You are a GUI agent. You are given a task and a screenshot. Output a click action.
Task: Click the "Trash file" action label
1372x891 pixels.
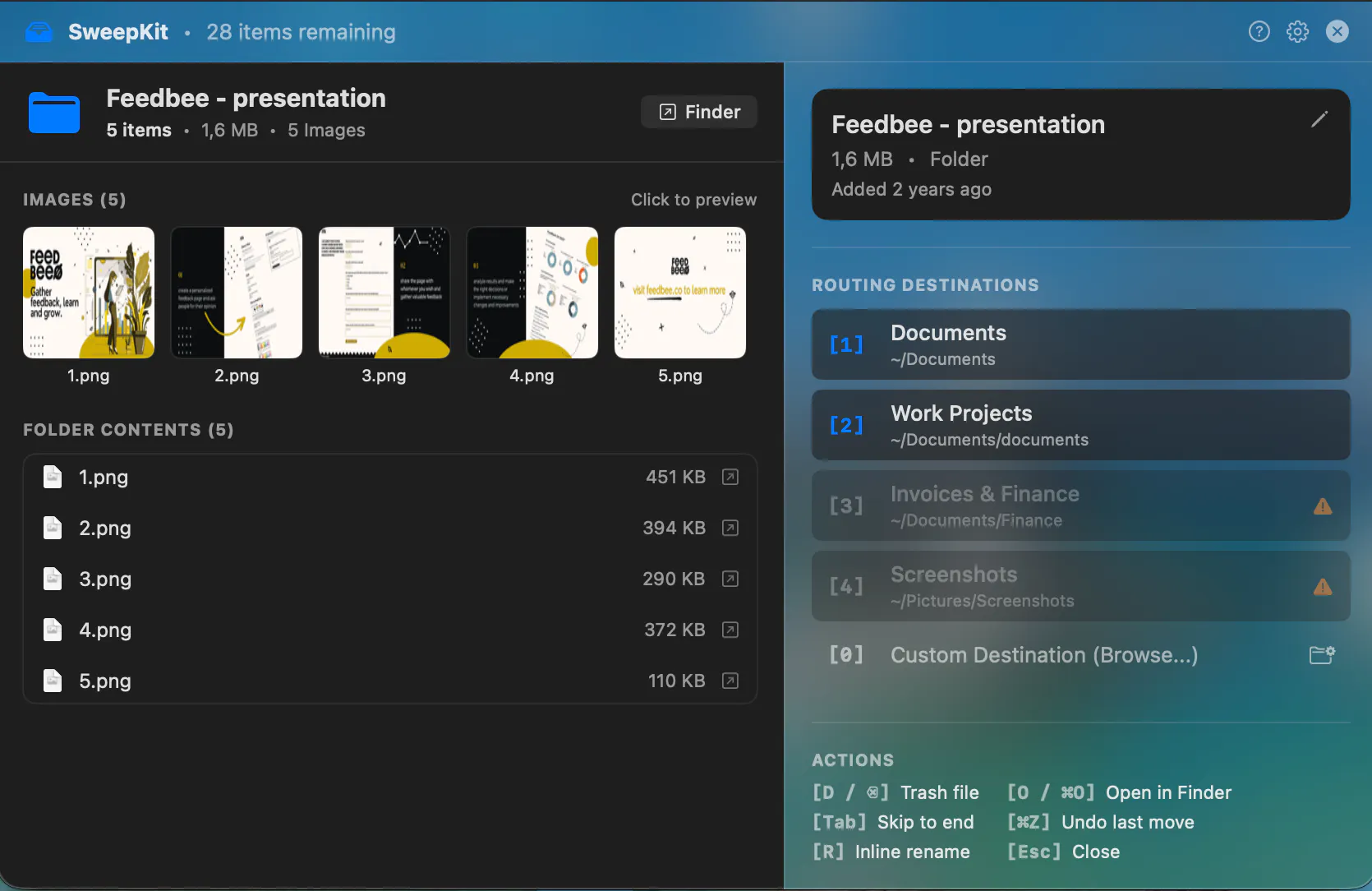point(940,792)
